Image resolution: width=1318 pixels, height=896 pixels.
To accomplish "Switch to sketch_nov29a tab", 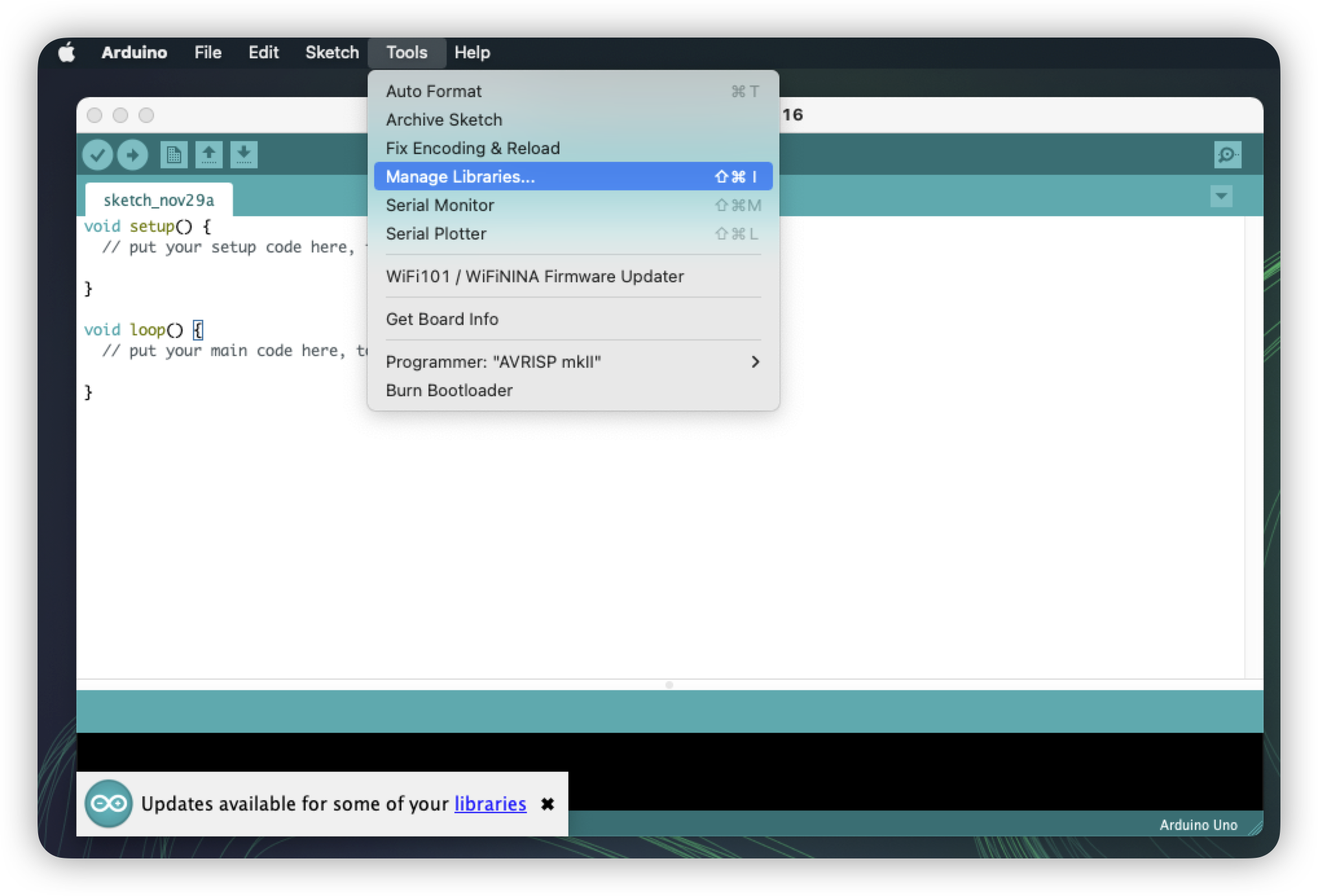I will 159,200.
